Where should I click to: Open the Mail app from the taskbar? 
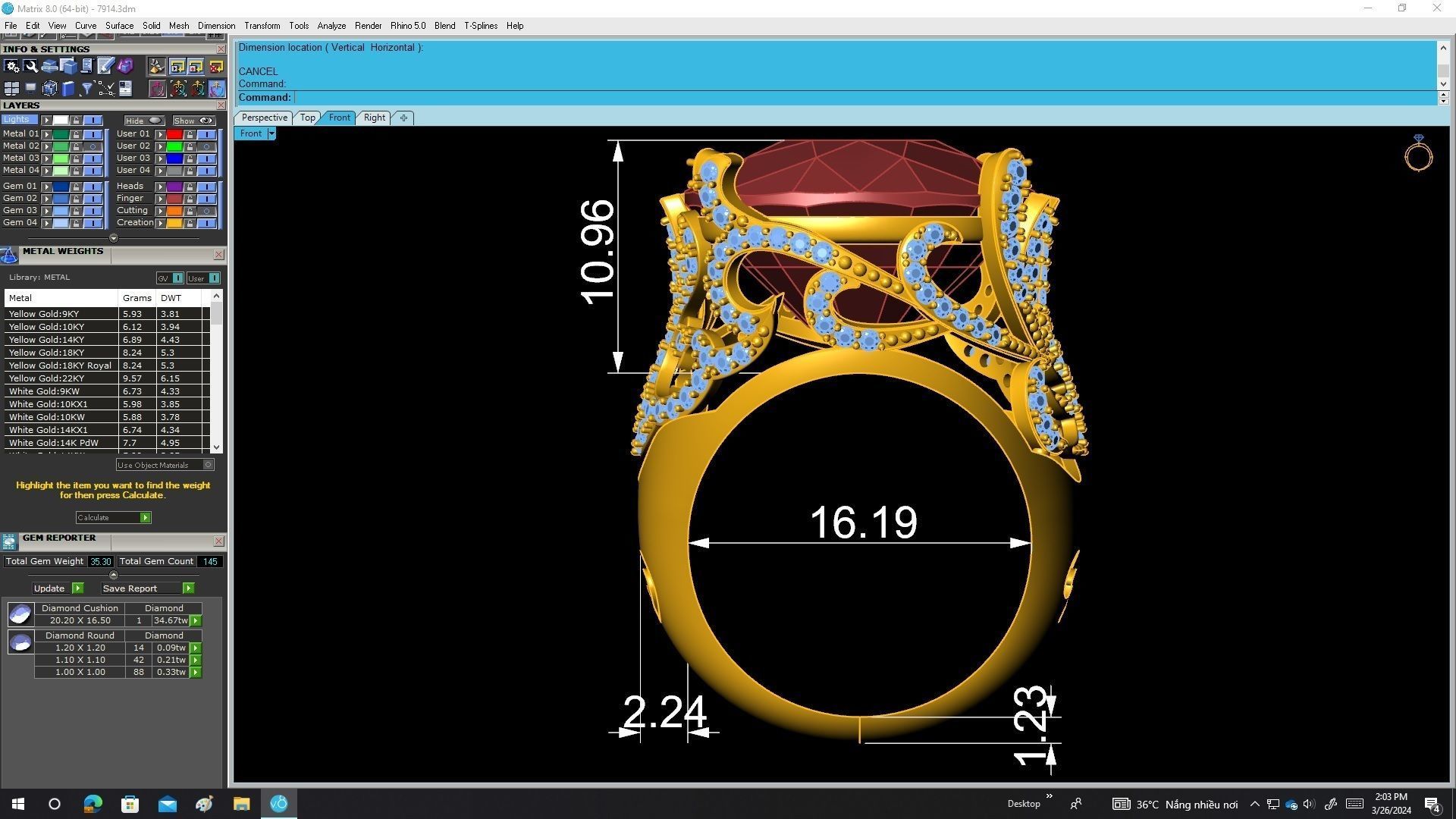click(x=167, y=804)
